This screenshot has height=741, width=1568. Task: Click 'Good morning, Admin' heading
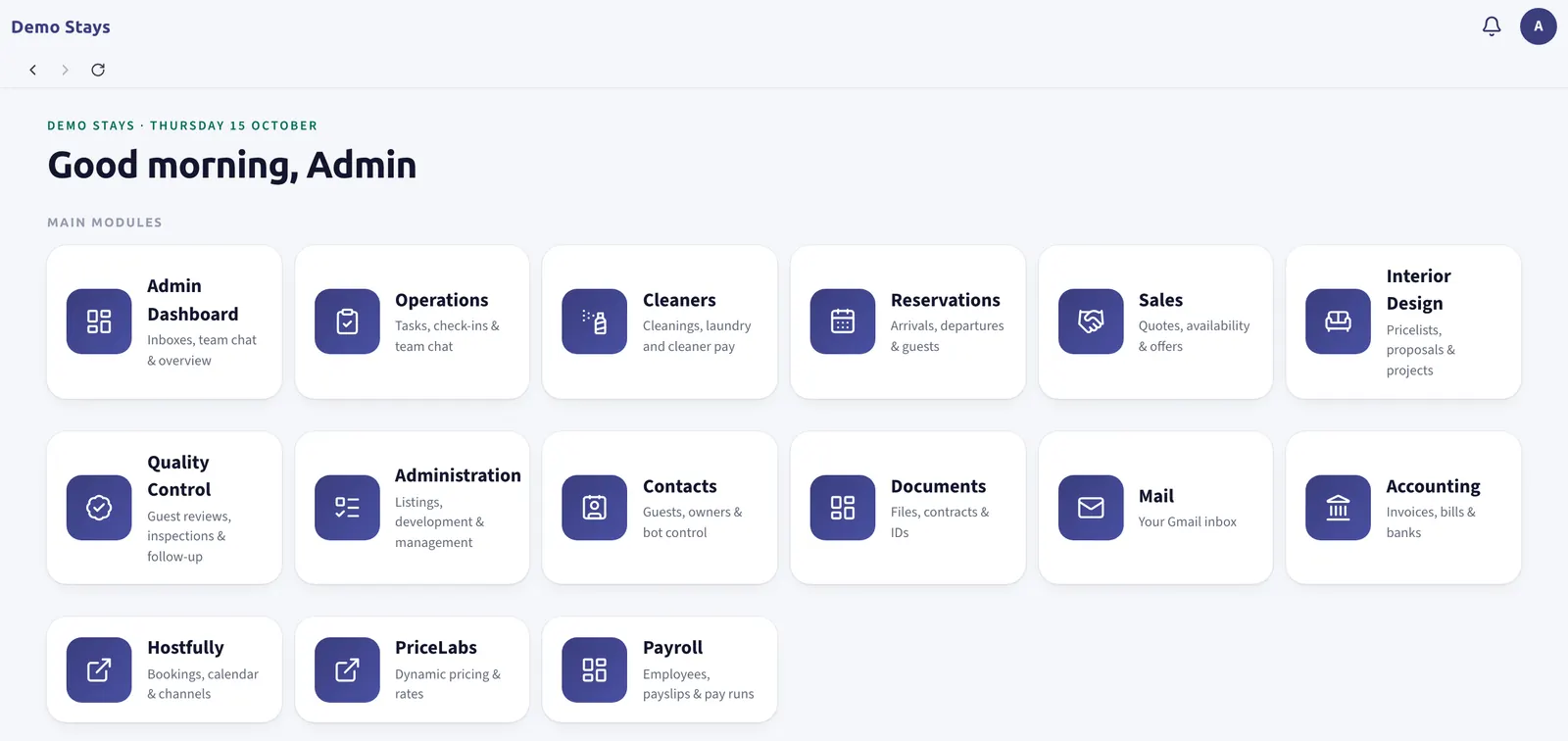tap(232, 165)
